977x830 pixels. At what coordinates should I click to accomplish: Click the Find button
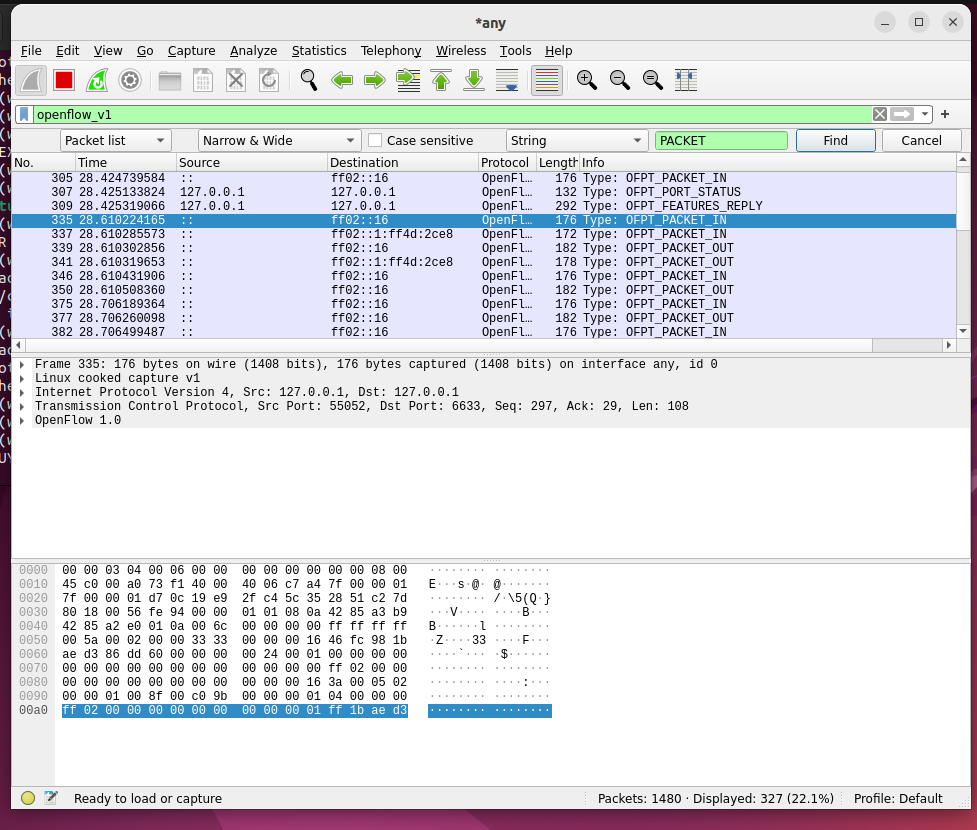coord(836,141)
